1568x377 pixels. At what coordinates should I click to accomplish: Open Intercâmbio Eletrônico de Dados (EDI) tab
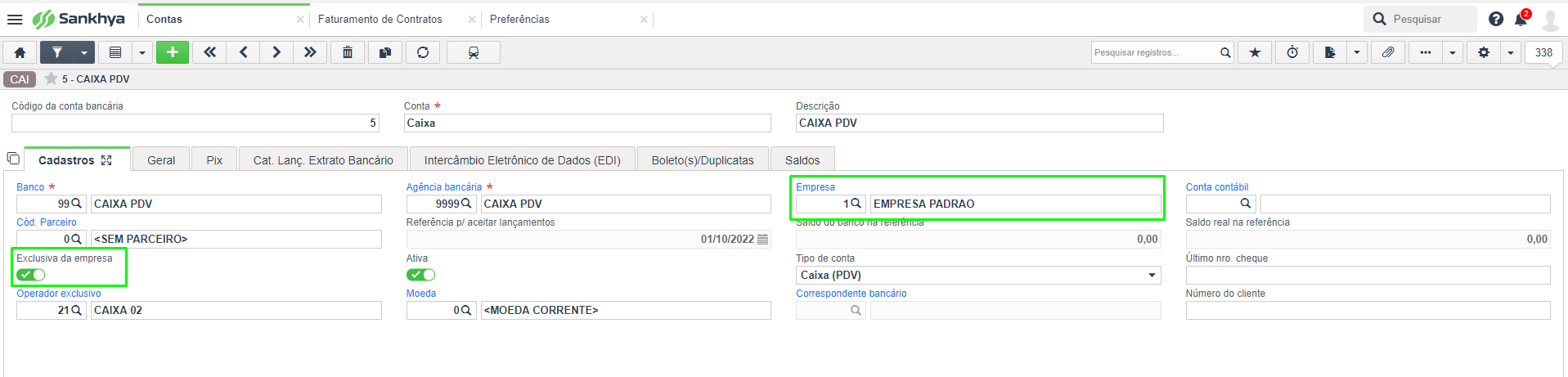[522, 160]
